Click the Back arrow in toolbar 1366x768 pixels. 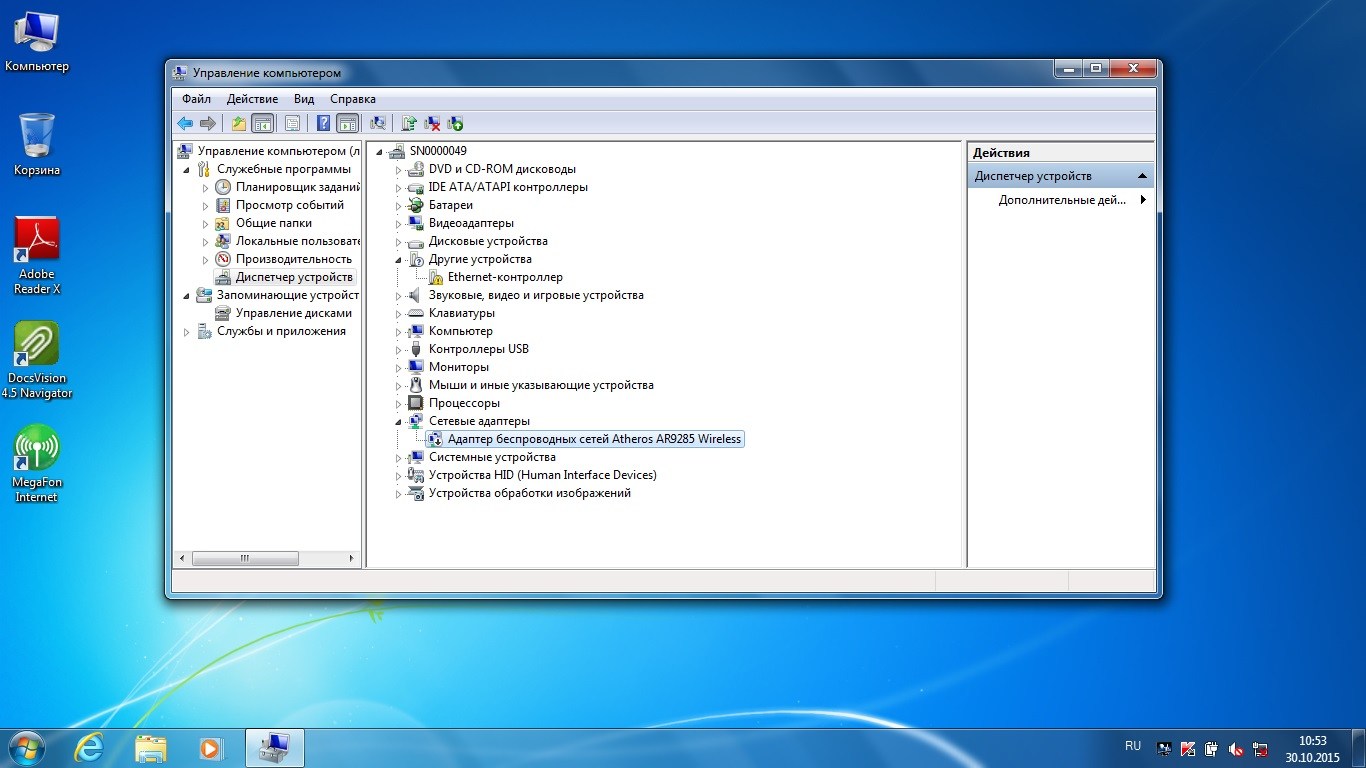pos(185,124)
